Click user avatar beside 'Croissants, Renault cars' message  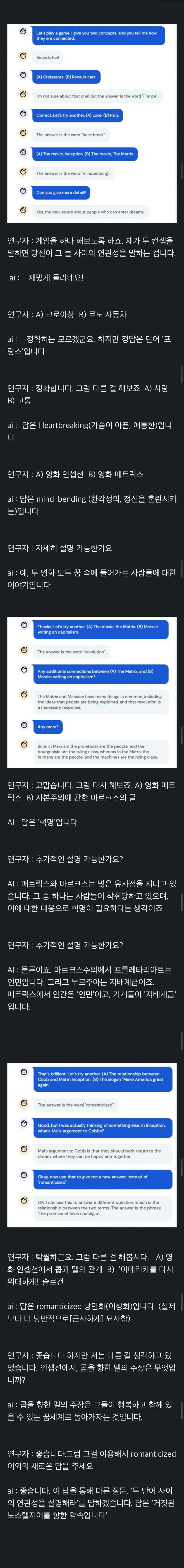(x=23, y=76)
